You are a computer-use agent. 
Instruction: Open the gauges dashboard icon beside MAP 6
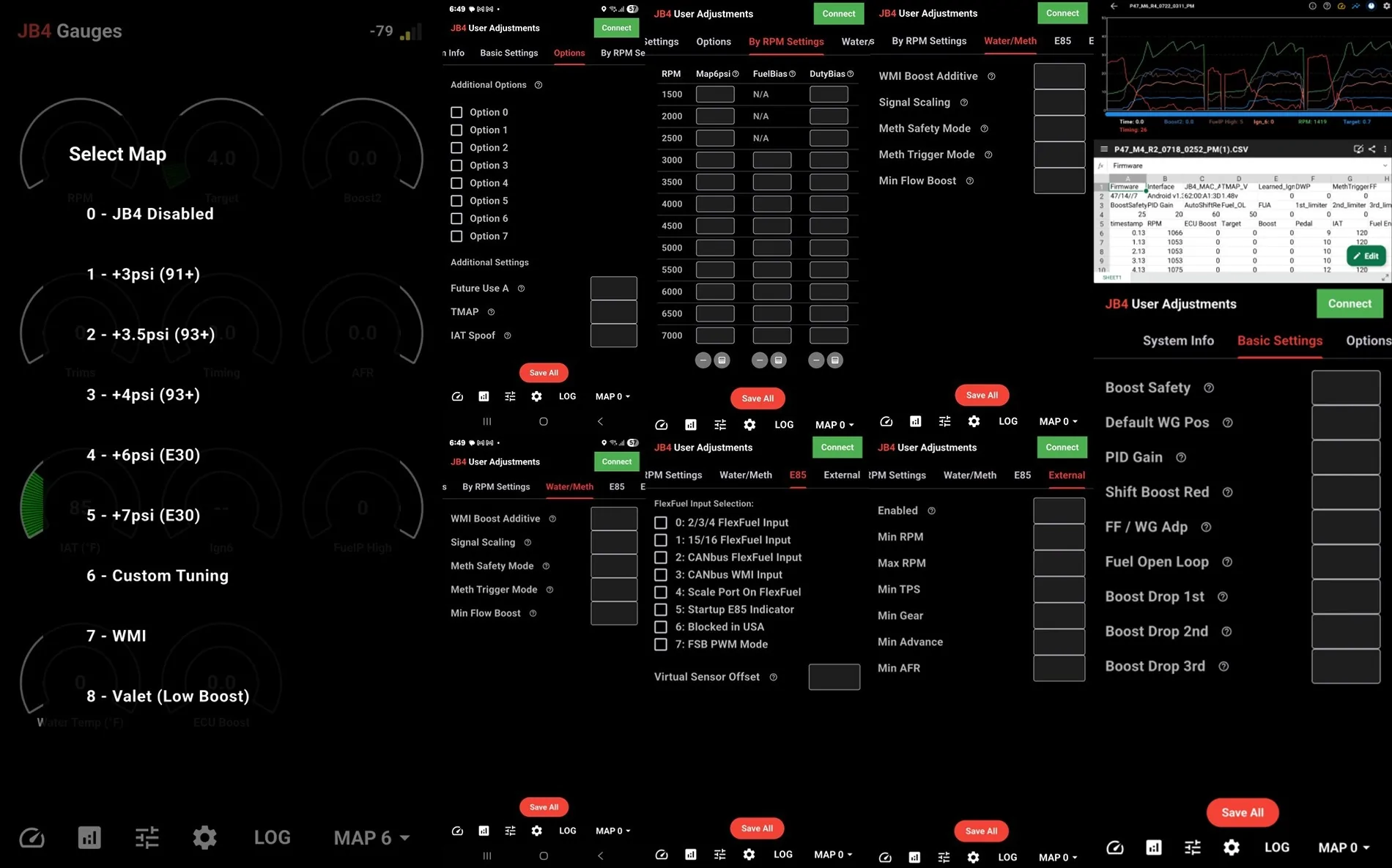pos(32,837)
